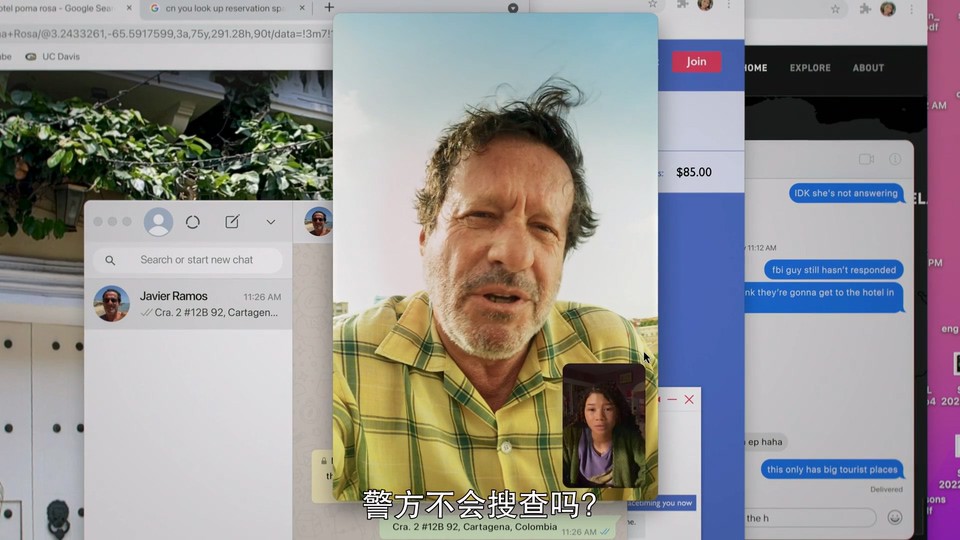Open the Chrome extensions puzzle icon
Image resolution: width=960 pixels, height=540 pixels.
point(865,9)
